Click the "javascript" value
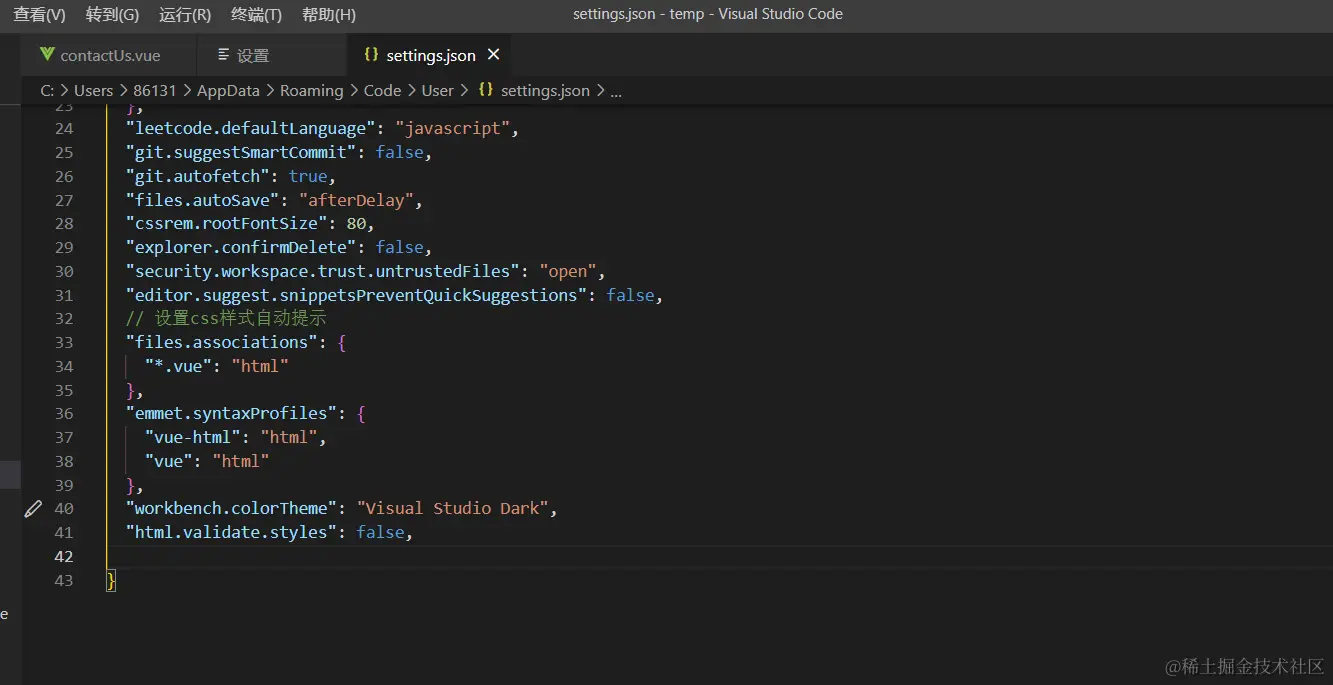The image size is (1333, 685). [x=453, y=128]
